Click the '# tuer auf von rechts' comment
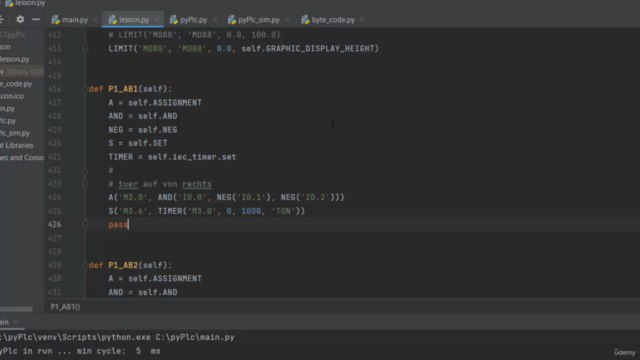This screenshot has width=640, height=360. click(160, 184)
